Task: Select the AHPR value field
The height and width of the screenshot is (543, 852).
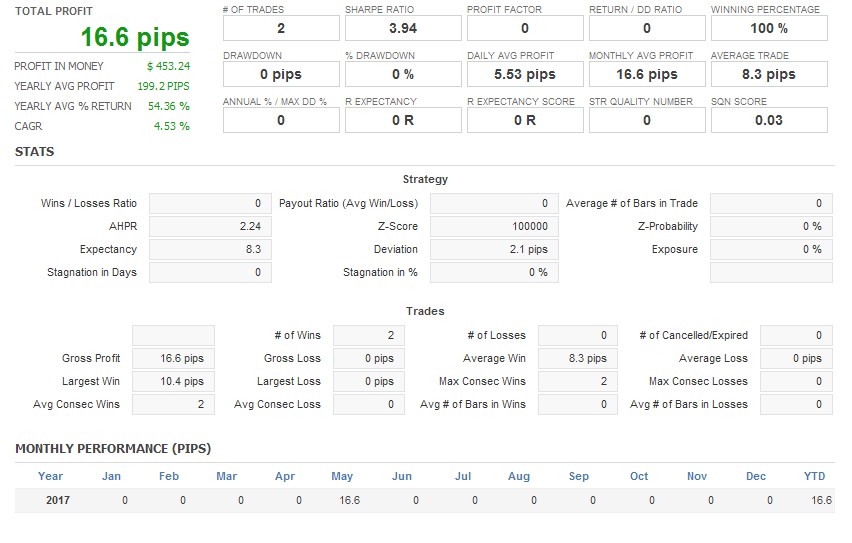Action: pyautogui.click(x=210, y=226)
